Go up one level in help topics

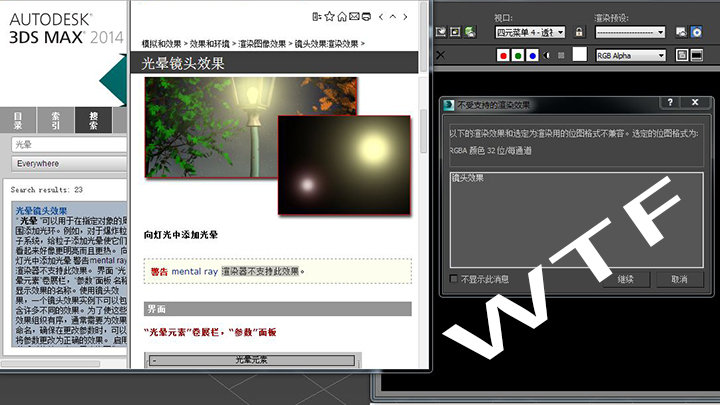393,17
